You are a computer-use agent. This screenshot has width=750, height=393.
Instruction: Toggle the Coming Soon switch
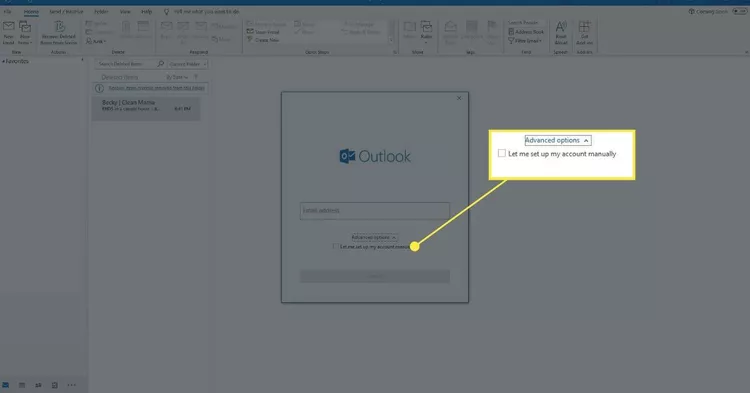[739, 11]
